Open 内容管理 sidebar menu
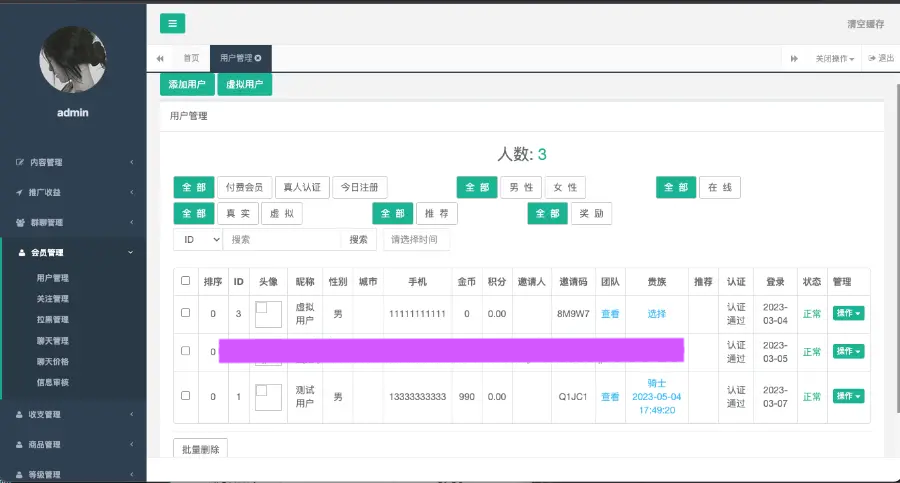900x483 pixels. click(46, 162)
